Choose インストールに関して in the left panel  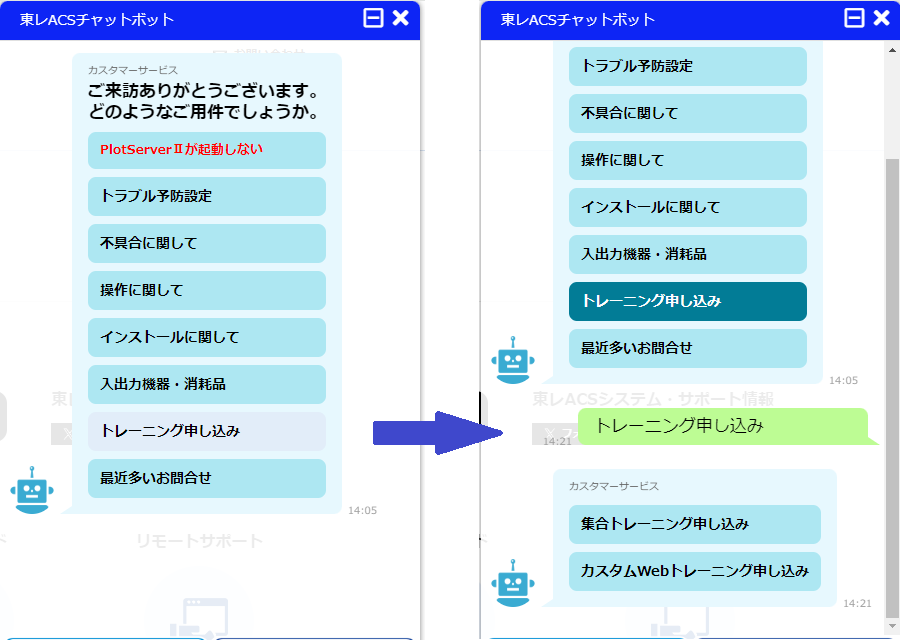206,337
